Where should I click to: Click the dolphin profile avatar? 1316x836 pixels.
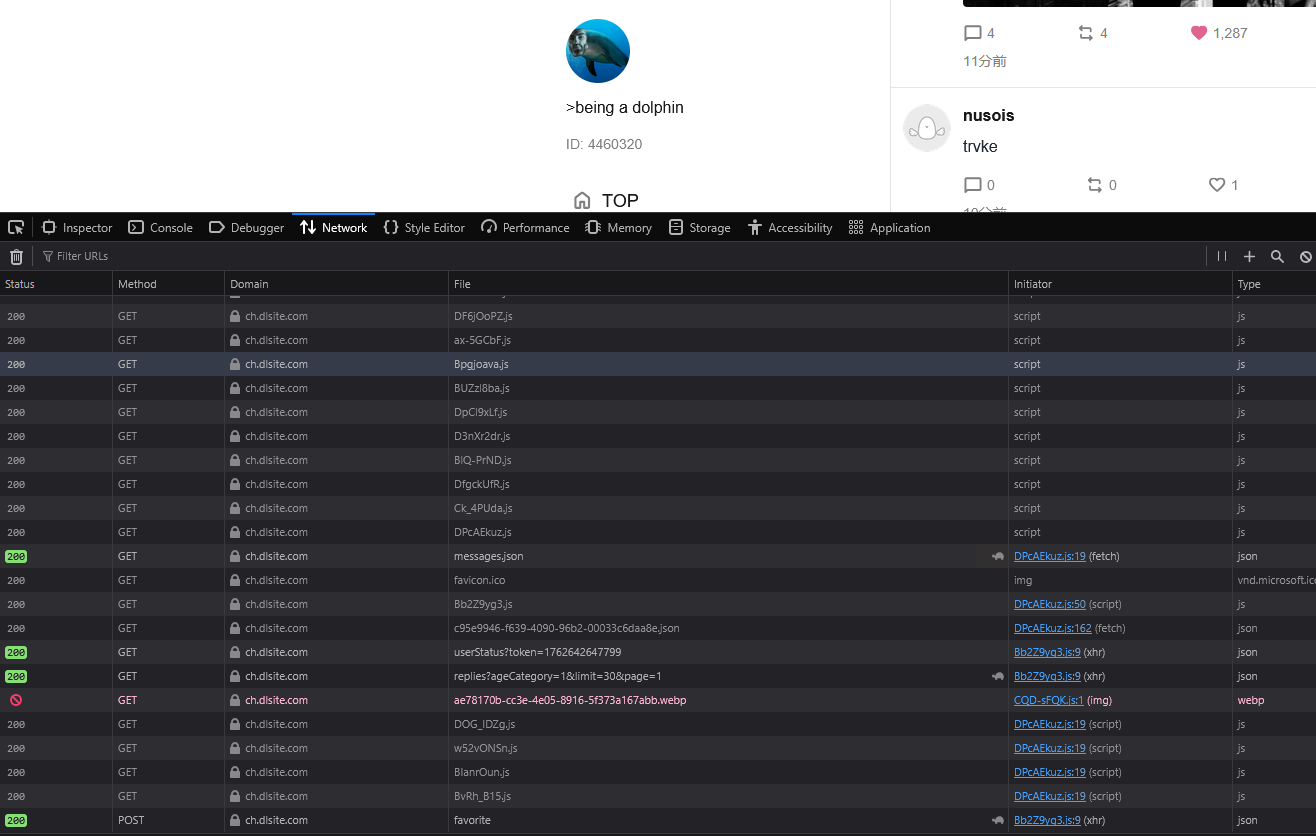coord(598,51)
